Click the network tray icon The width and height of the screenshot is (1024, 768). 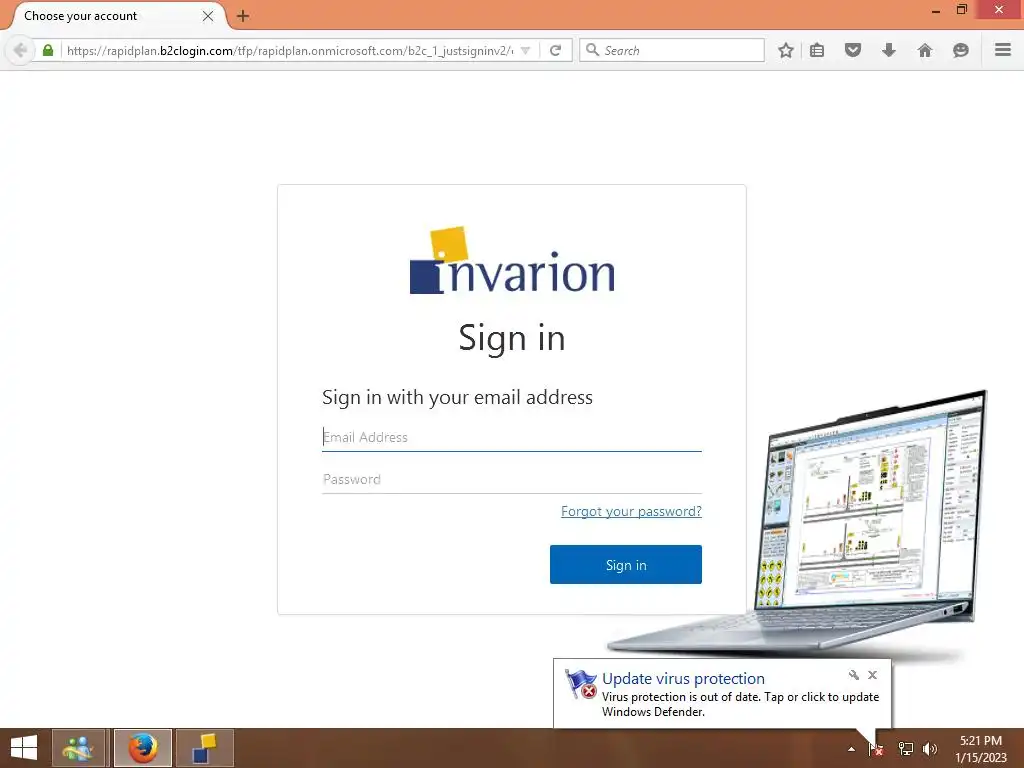point(906,749)
